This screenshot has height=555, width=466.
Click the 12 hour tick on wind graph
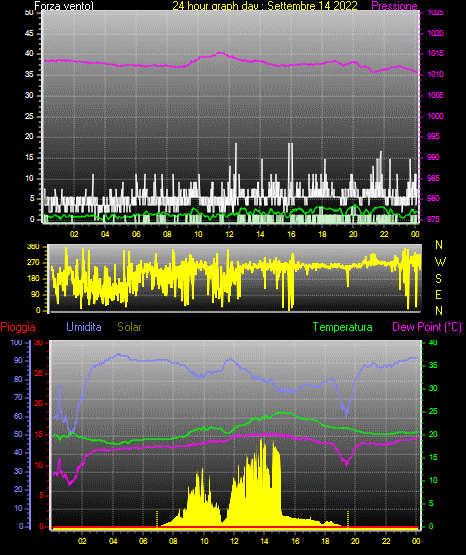pos(229,234)
